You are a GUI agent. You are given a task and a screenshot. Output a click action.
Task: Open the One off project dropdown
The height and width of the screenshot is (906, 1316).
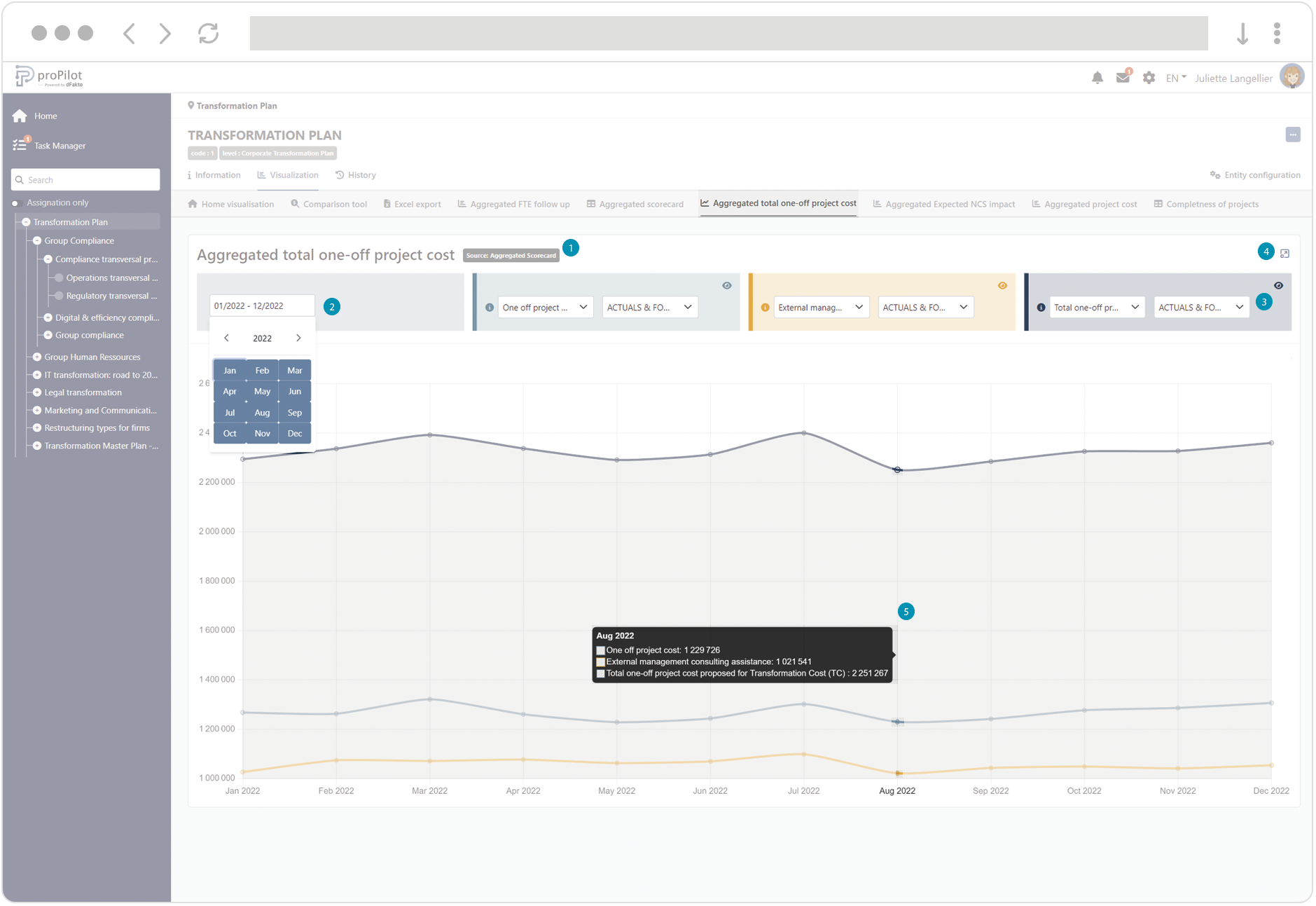(545, 308)
